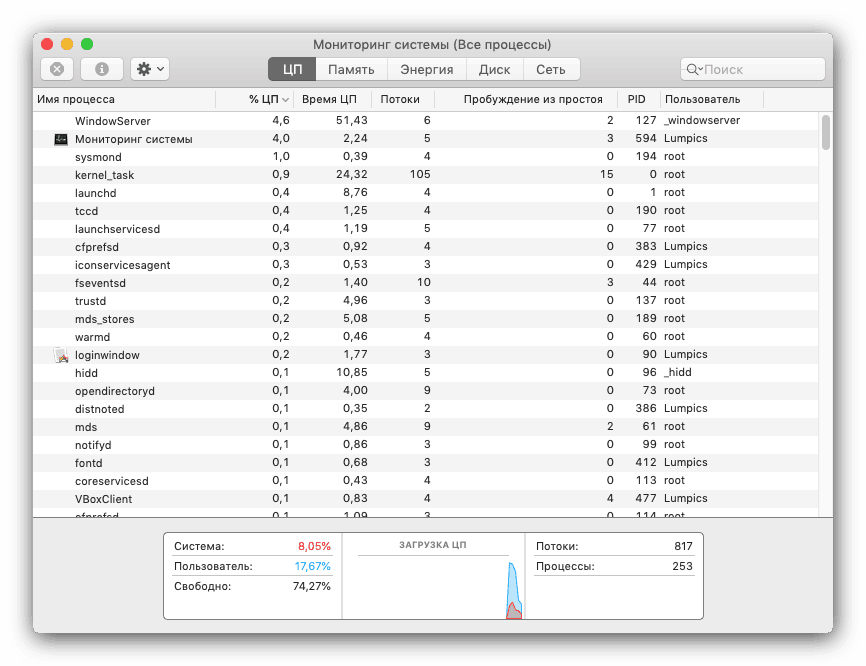
Task: Switch to the Энергия tab
Action: [426, 69]
